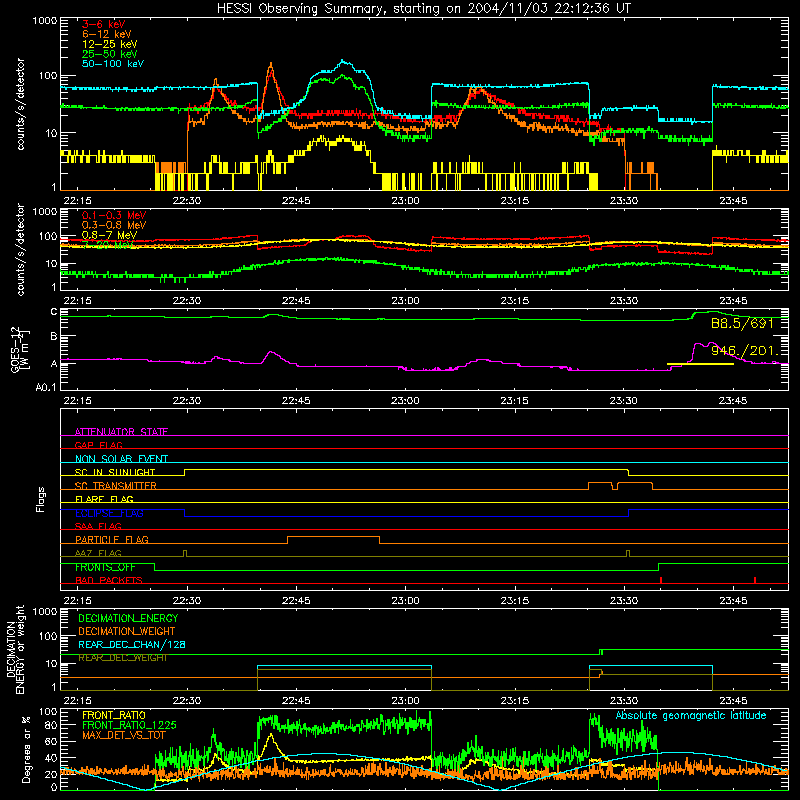Viewport: 800px width, 800px height.
Task: Select the SAA_FLAG label
Action: click(98, 526)
